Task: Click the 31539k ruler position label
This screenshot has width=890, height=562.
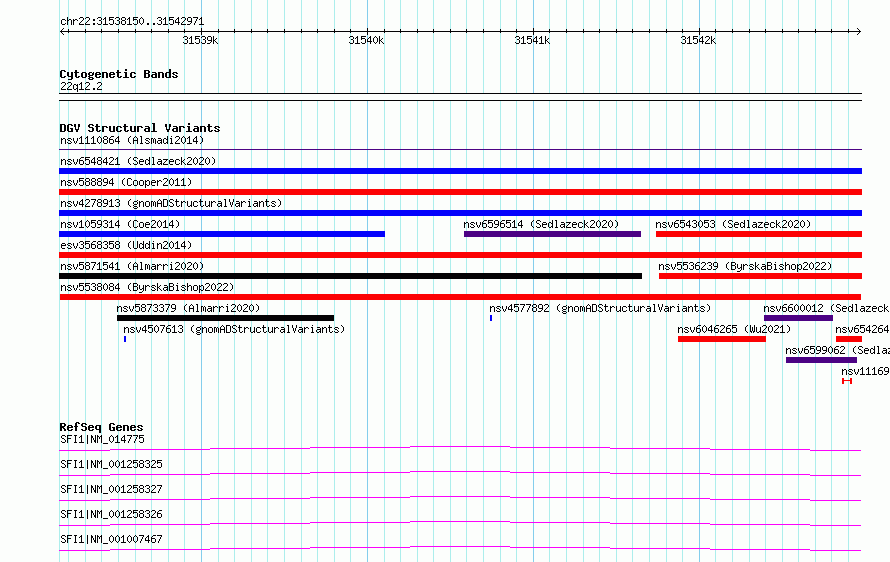Action: coord(200,40)
